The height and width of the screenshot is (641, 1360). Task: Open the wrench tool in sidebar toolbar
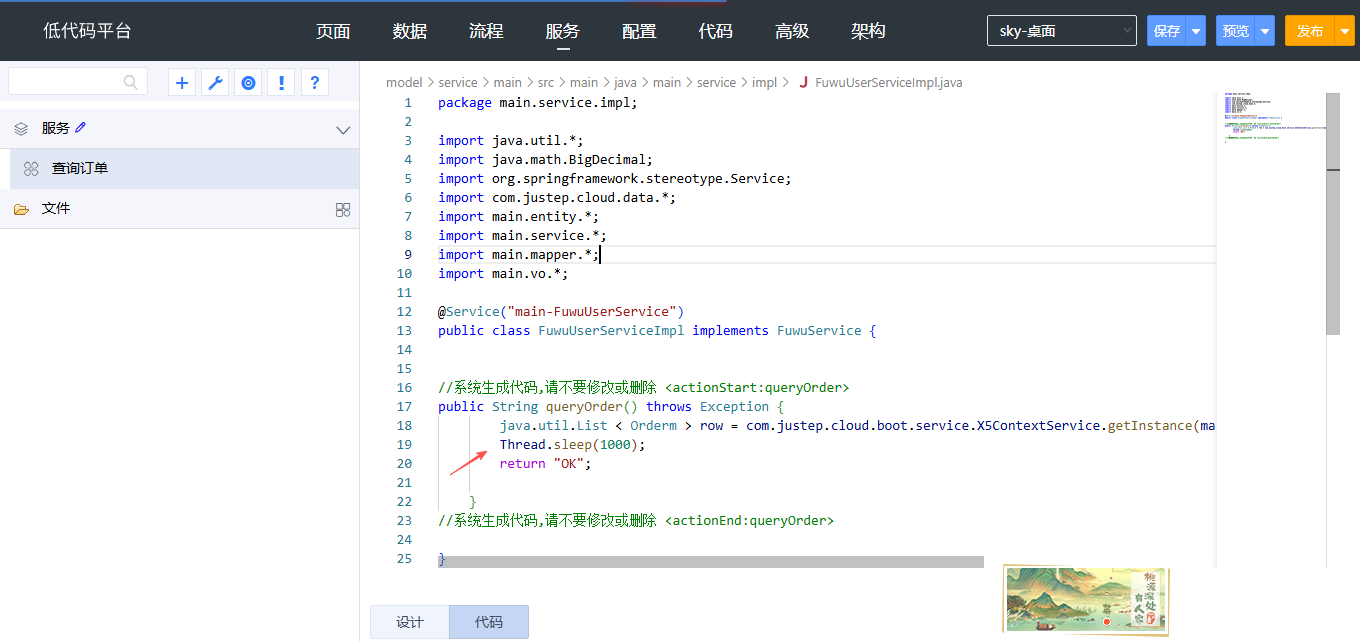pyautogui.click(x=215, y=83)
